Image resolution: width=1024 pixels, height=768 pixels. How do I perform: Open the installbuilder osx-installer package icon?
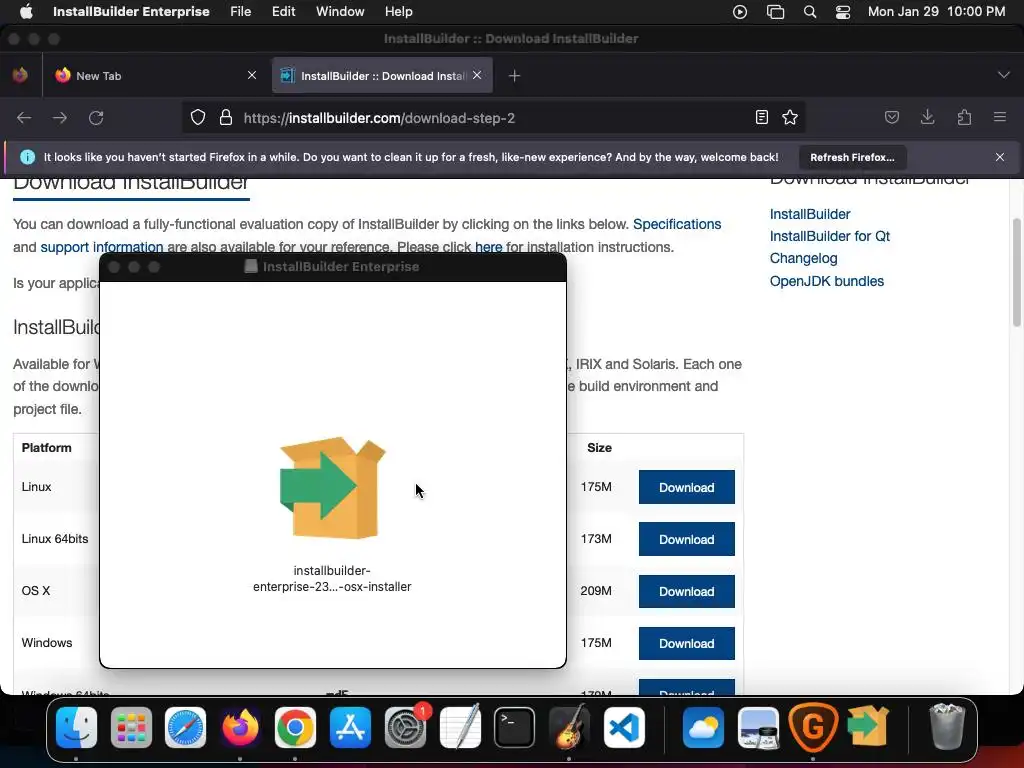pos(332,487)
